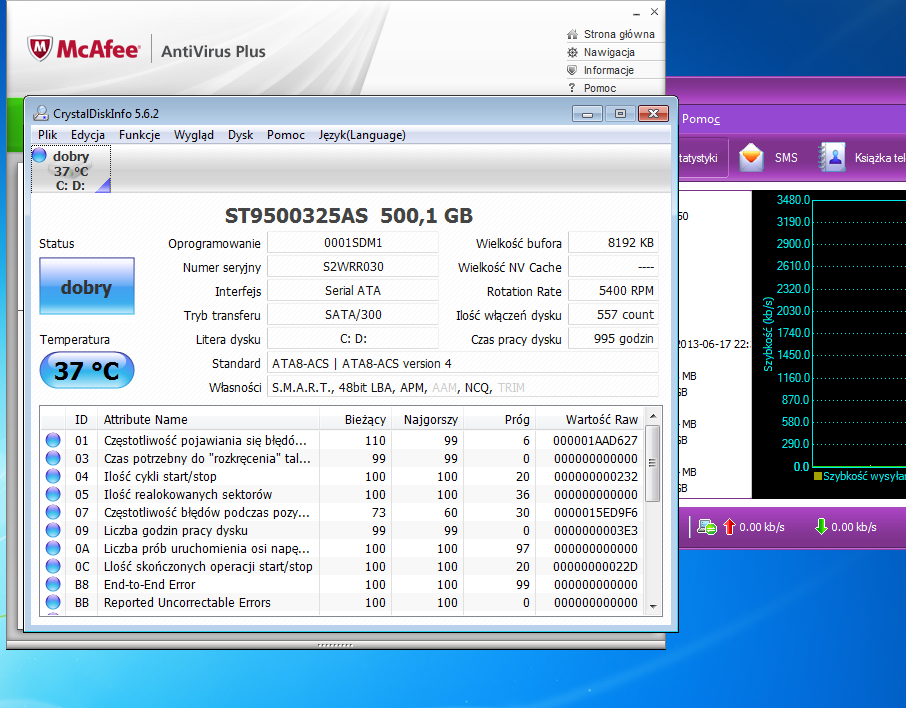Click the 995 godzin work time field

pyautogui.click(x=613, y=339)
